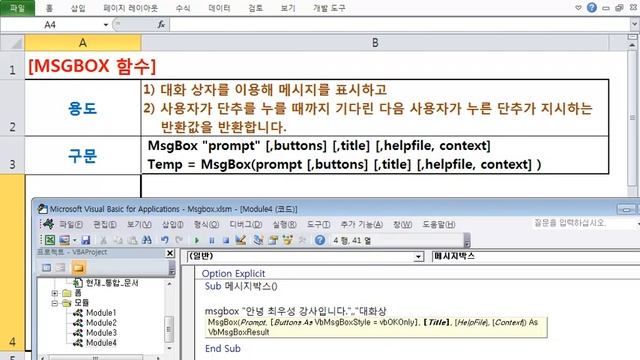Click the VBA help blue question mark icon
Screen dimensions: 640x360
[x=320, y=240]
